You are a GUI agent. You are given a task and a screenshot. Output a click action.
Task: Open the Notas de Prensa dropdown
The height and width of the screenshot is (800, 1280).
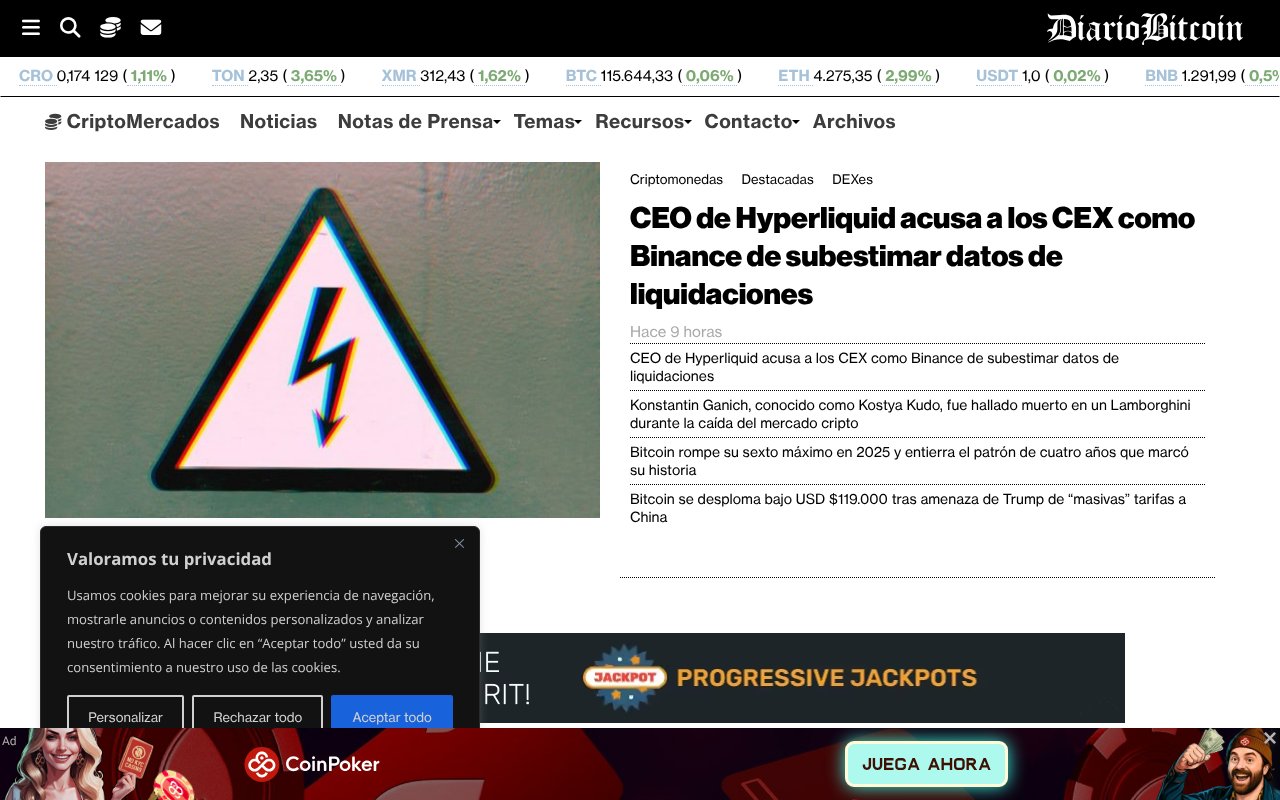pos(415,121)
